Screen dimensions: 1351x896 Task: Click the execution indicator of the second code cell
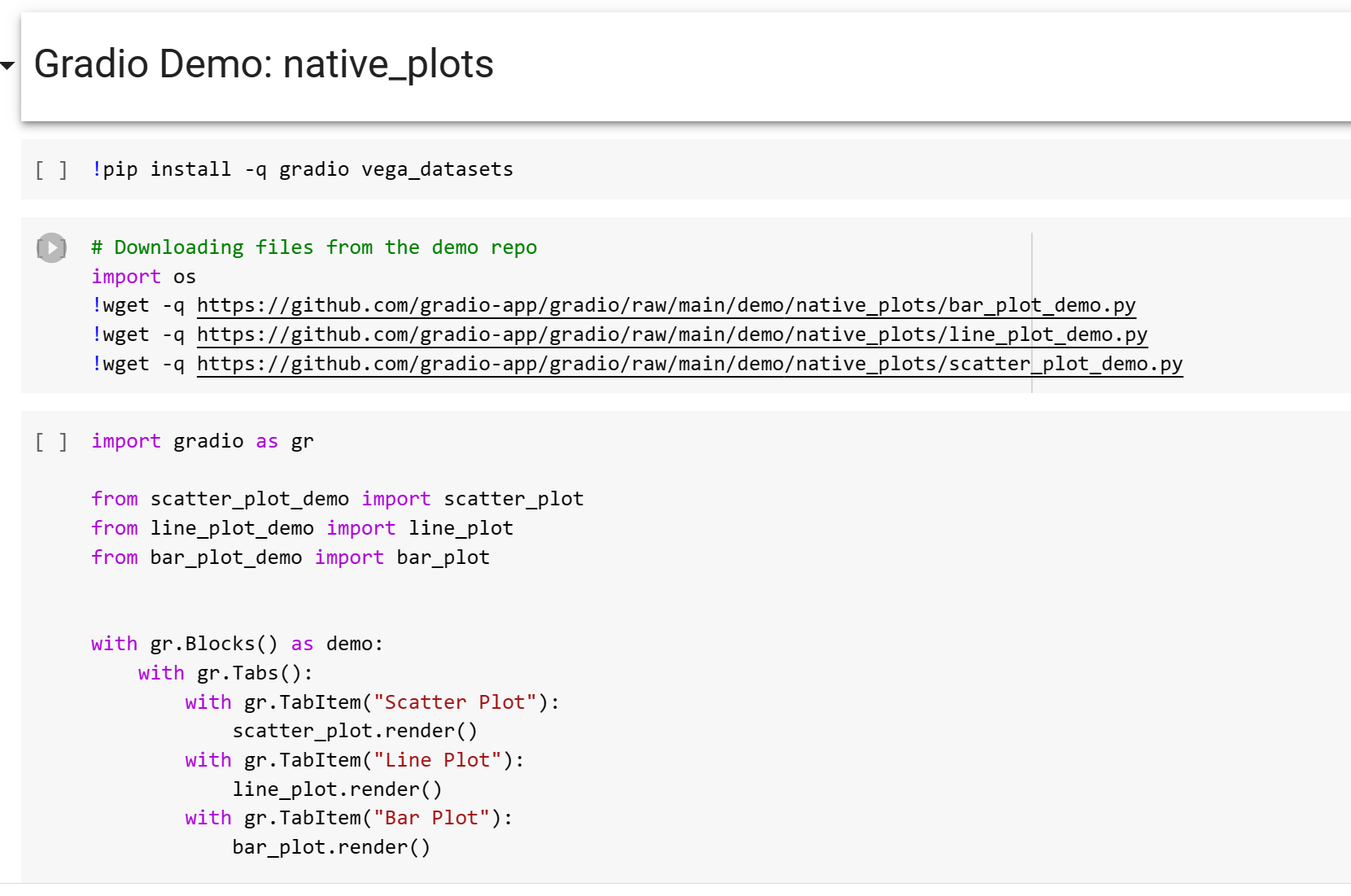point(51,247)
